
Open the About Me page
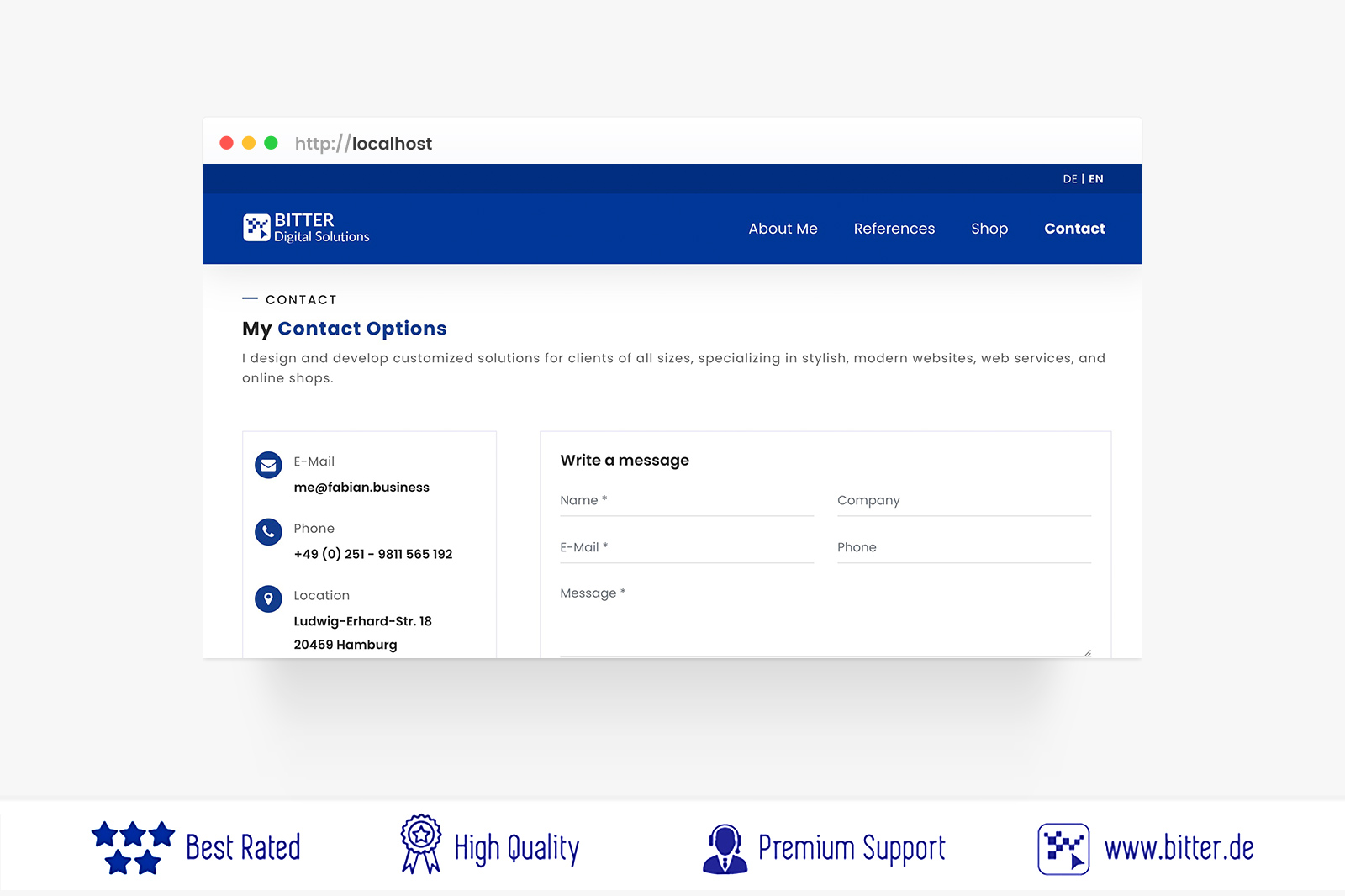pyautogui.click(x=783, y=229)
